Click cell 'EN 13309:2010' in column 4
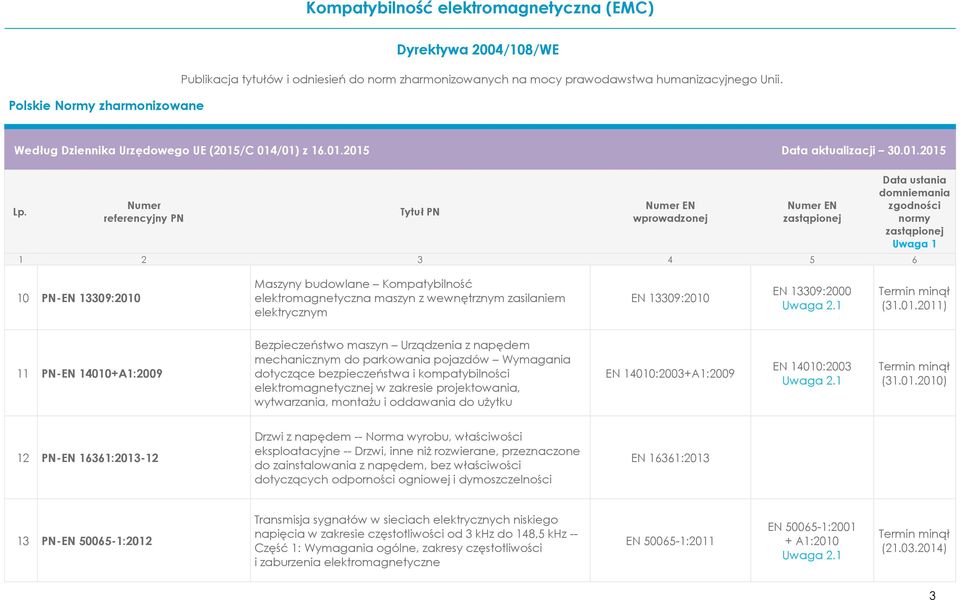960x600 pixels. tap(670, 298)
